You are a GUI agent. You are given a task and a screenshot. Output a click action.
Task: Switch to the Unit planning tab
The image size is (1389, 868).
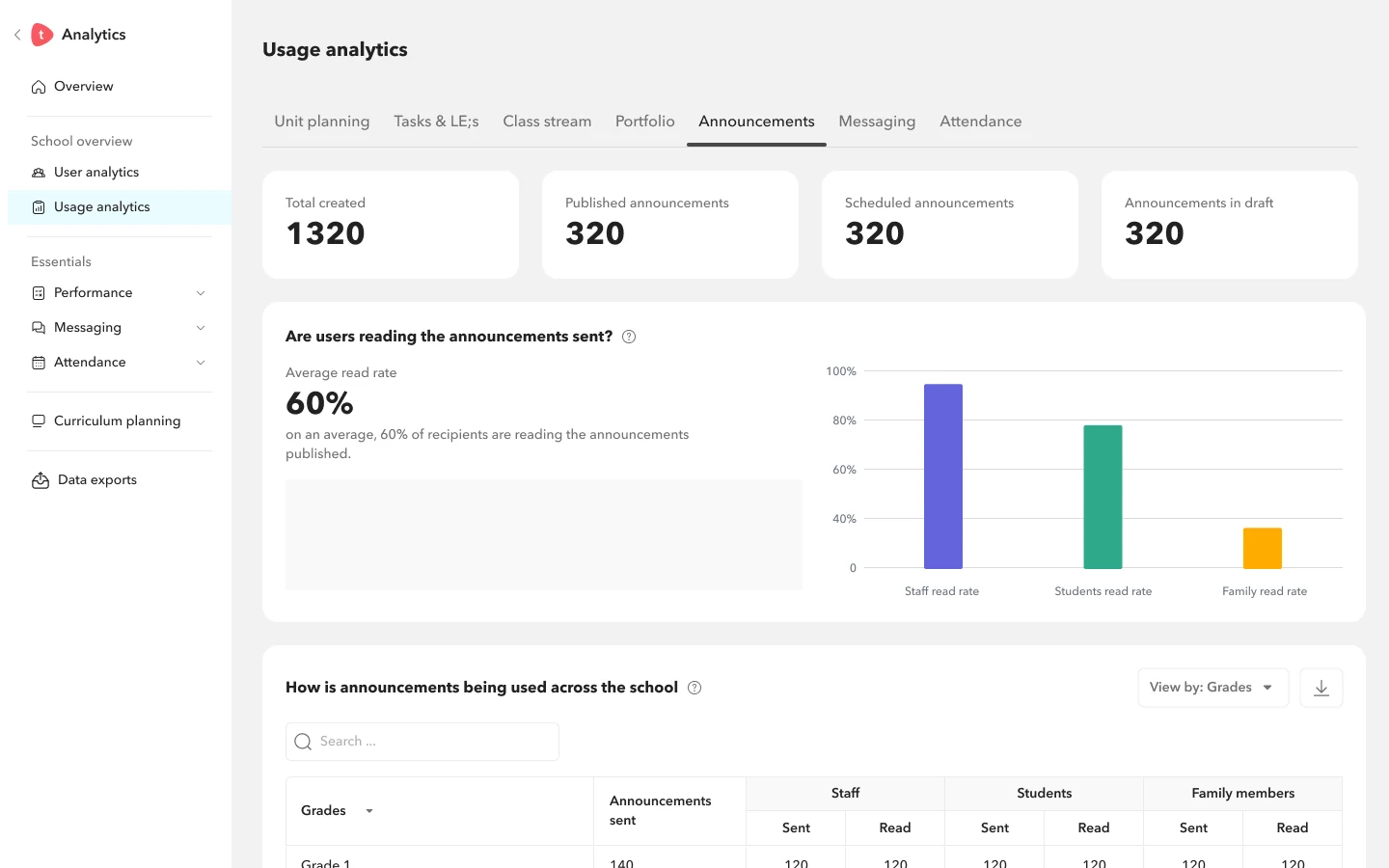(322, 122)
